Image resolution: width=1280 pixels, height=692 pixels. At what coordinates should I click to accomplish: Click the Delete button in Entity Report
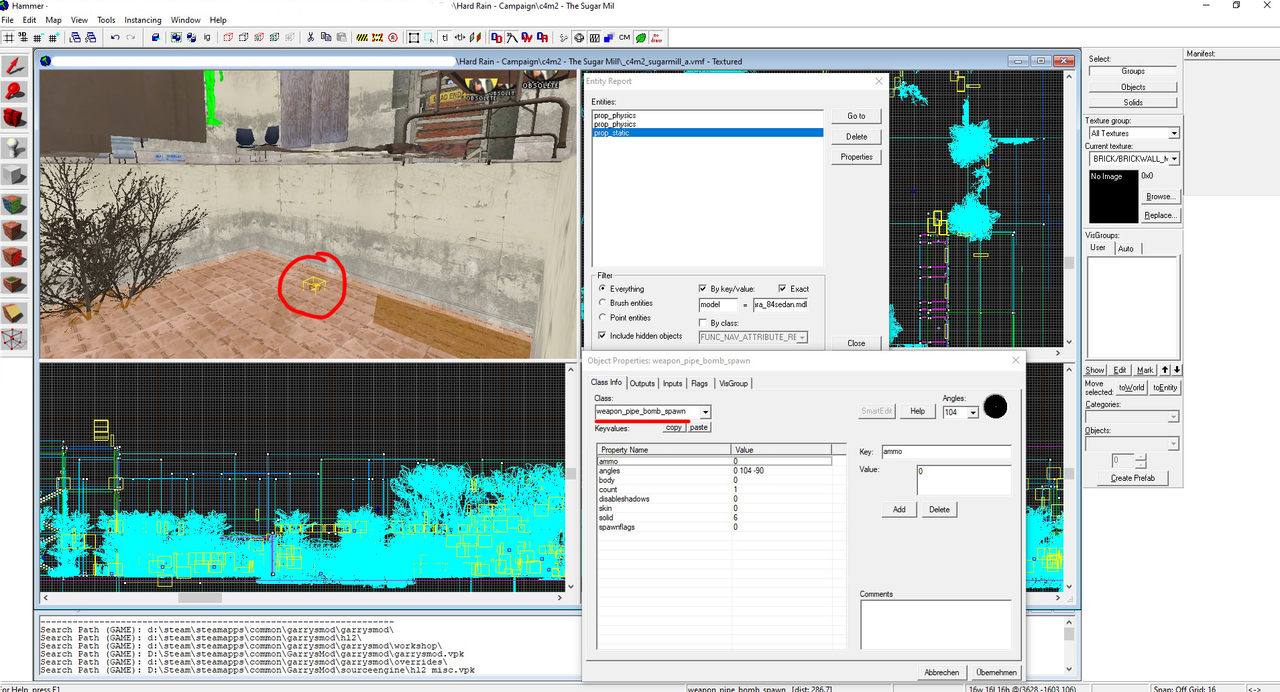coord(856,136)
